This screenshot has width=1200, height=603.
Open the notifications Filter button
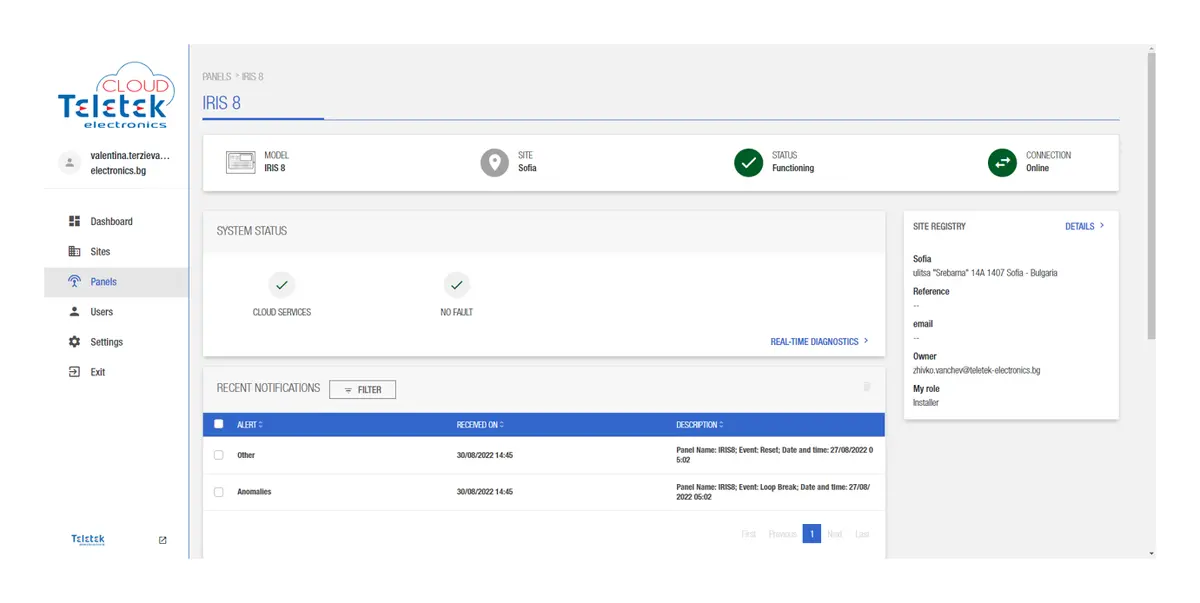pos(363,390)
